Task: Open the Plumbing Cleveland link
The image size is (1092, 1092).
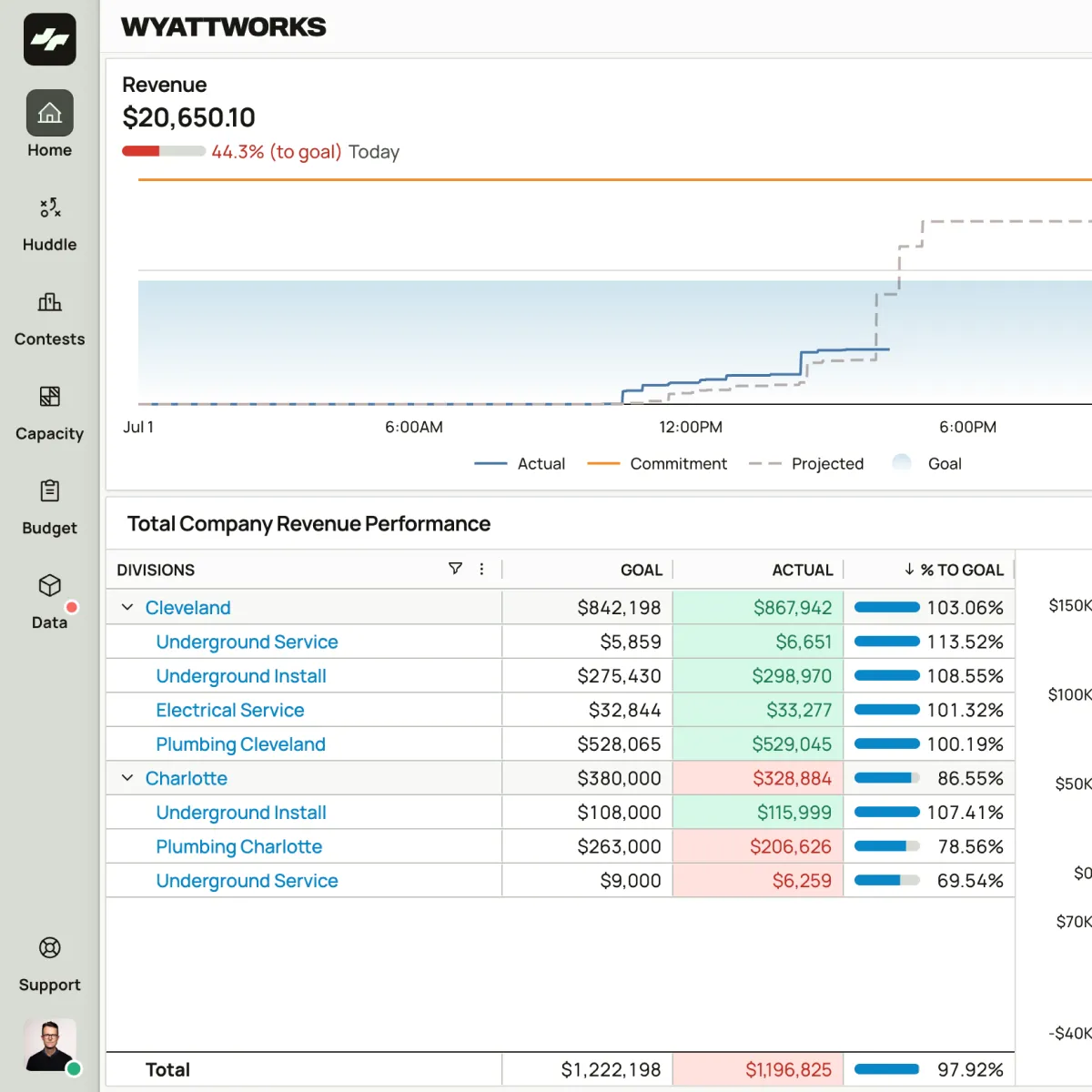Action: pos(240,744)
